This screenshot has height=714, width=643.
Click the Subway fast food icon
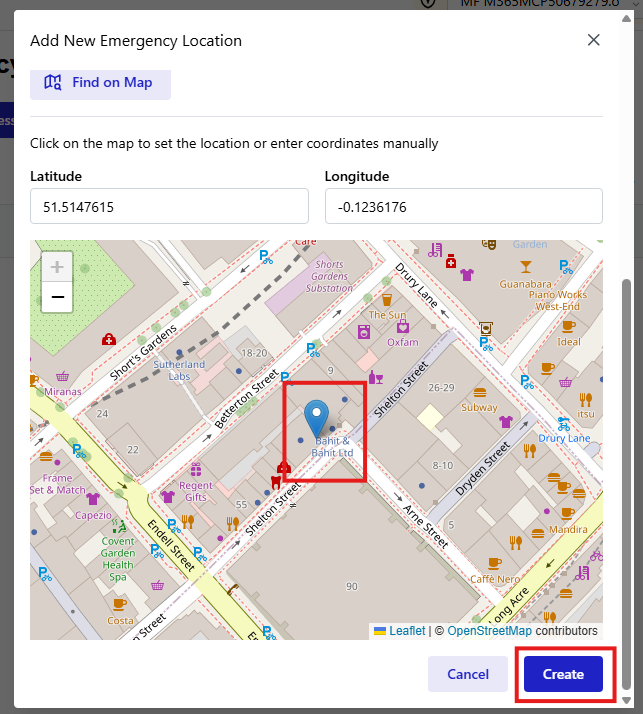[x=480, y=393]
